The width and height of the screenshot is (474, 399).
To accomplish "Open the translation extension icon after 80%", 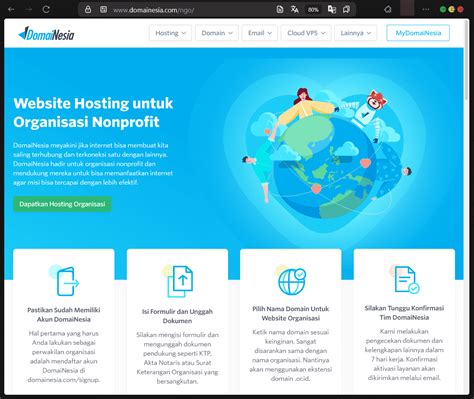I will click(x=332, y=9).
